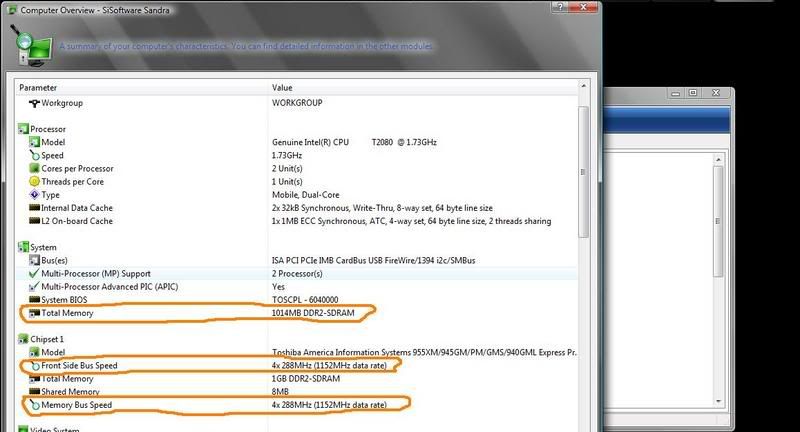Select the Mobile, Dual-Core value
This screenshot has height=432, width=800.
click(x=305, y=195)
